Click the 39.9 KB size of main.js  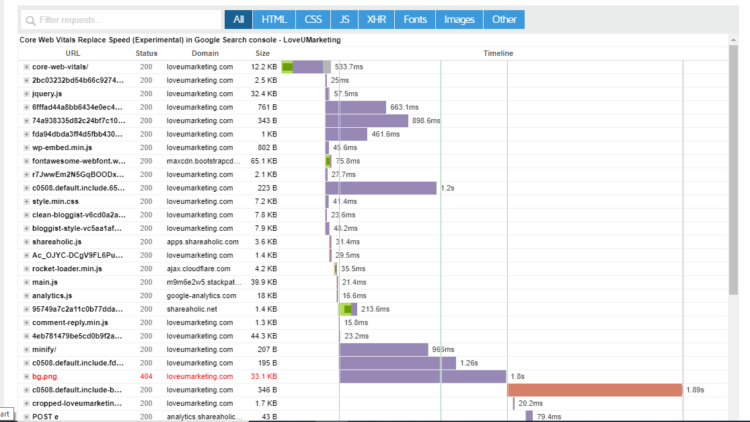click(264, 282)
